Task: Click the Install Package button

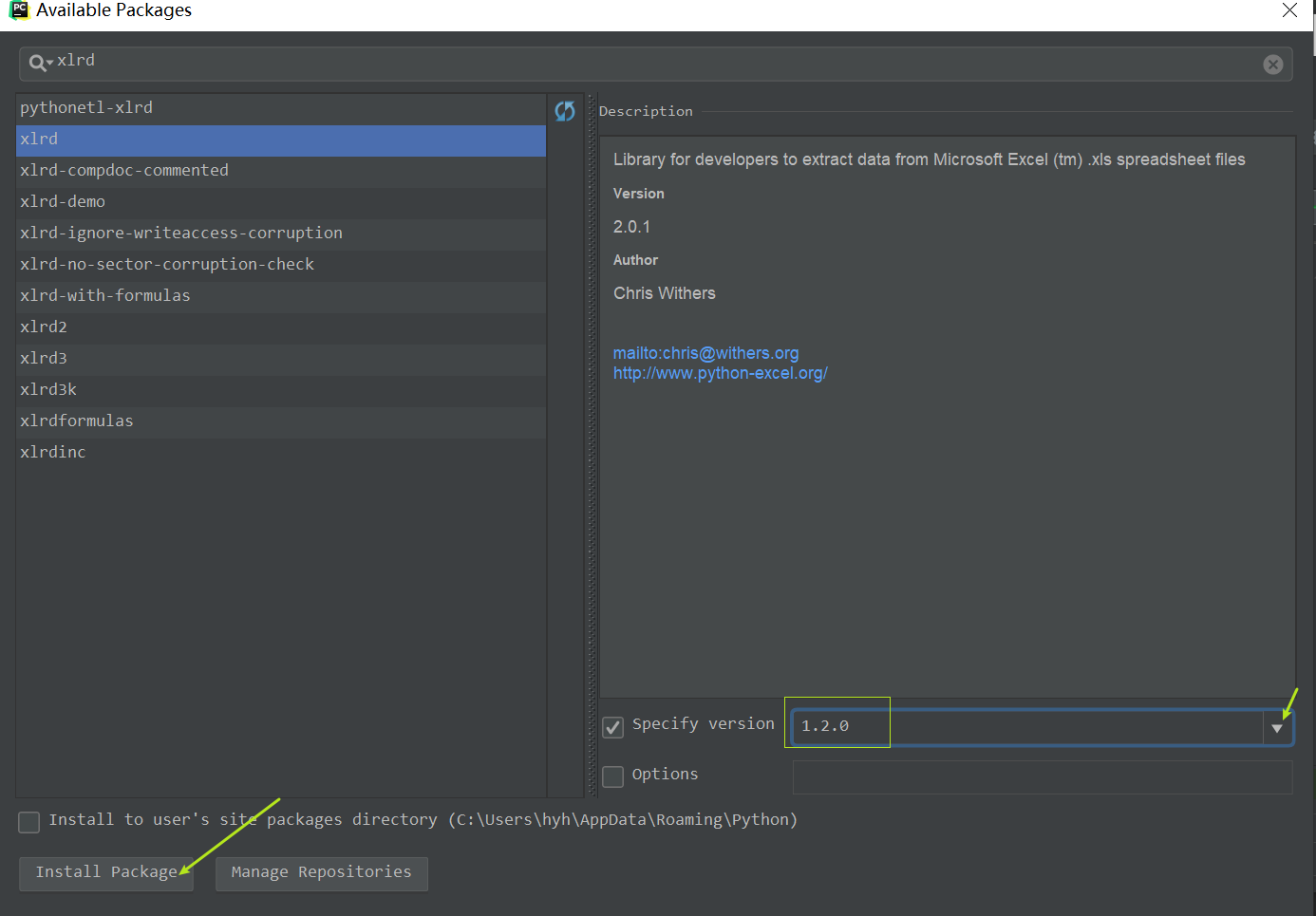Action: 106,873
